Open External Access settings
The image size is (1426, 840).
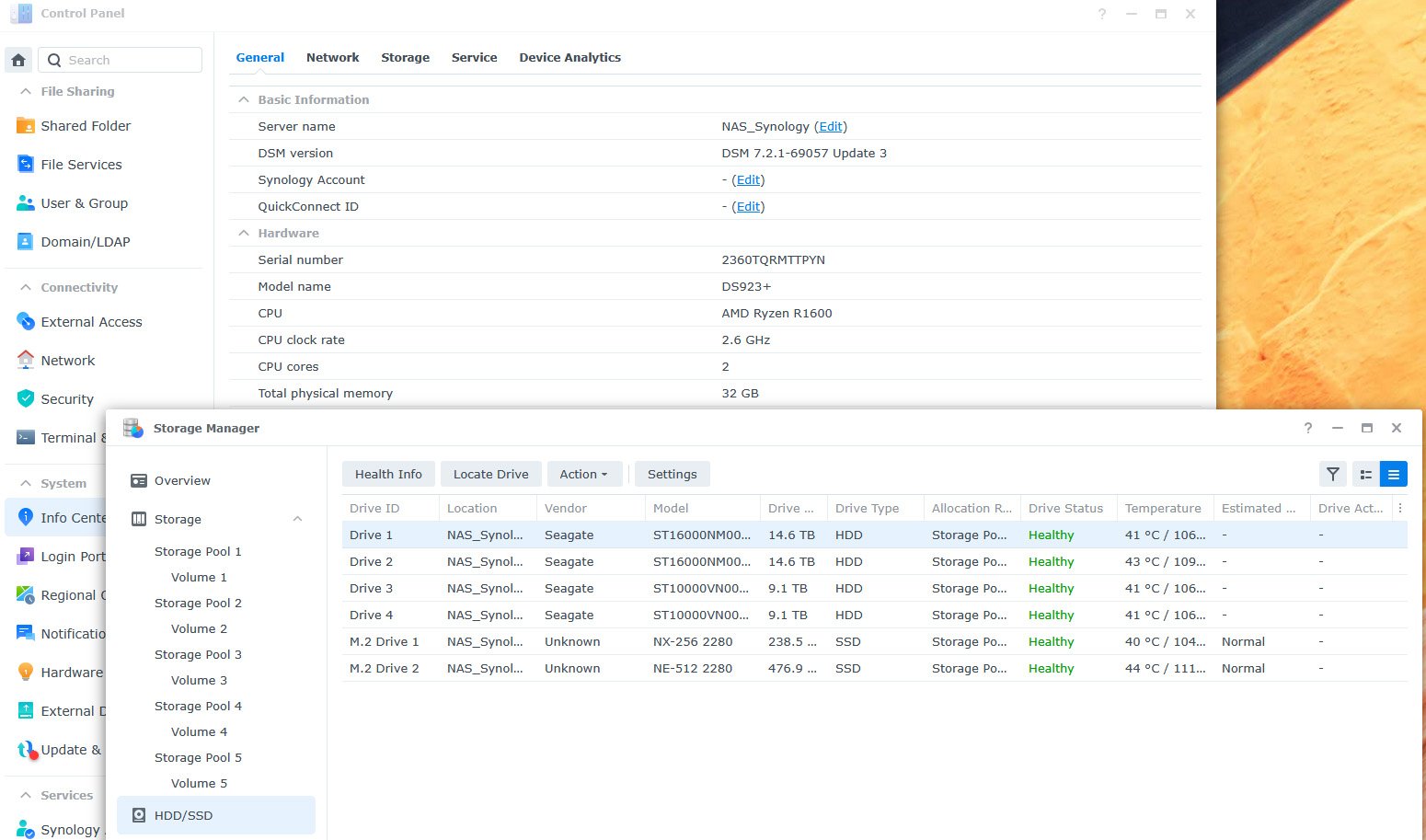tap(91, 322)
